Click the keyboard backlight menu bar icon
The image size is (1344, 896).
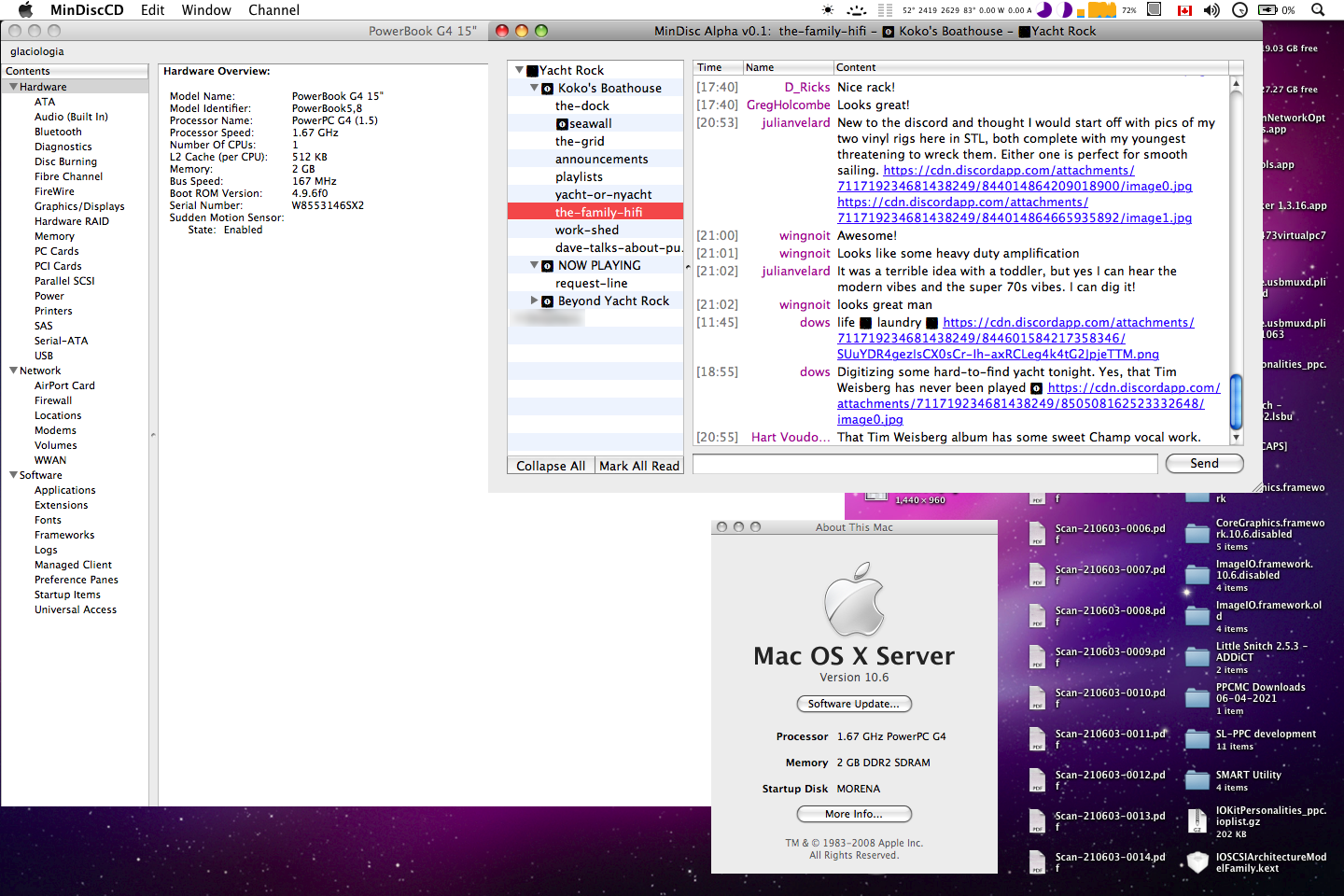click(856, 9)
